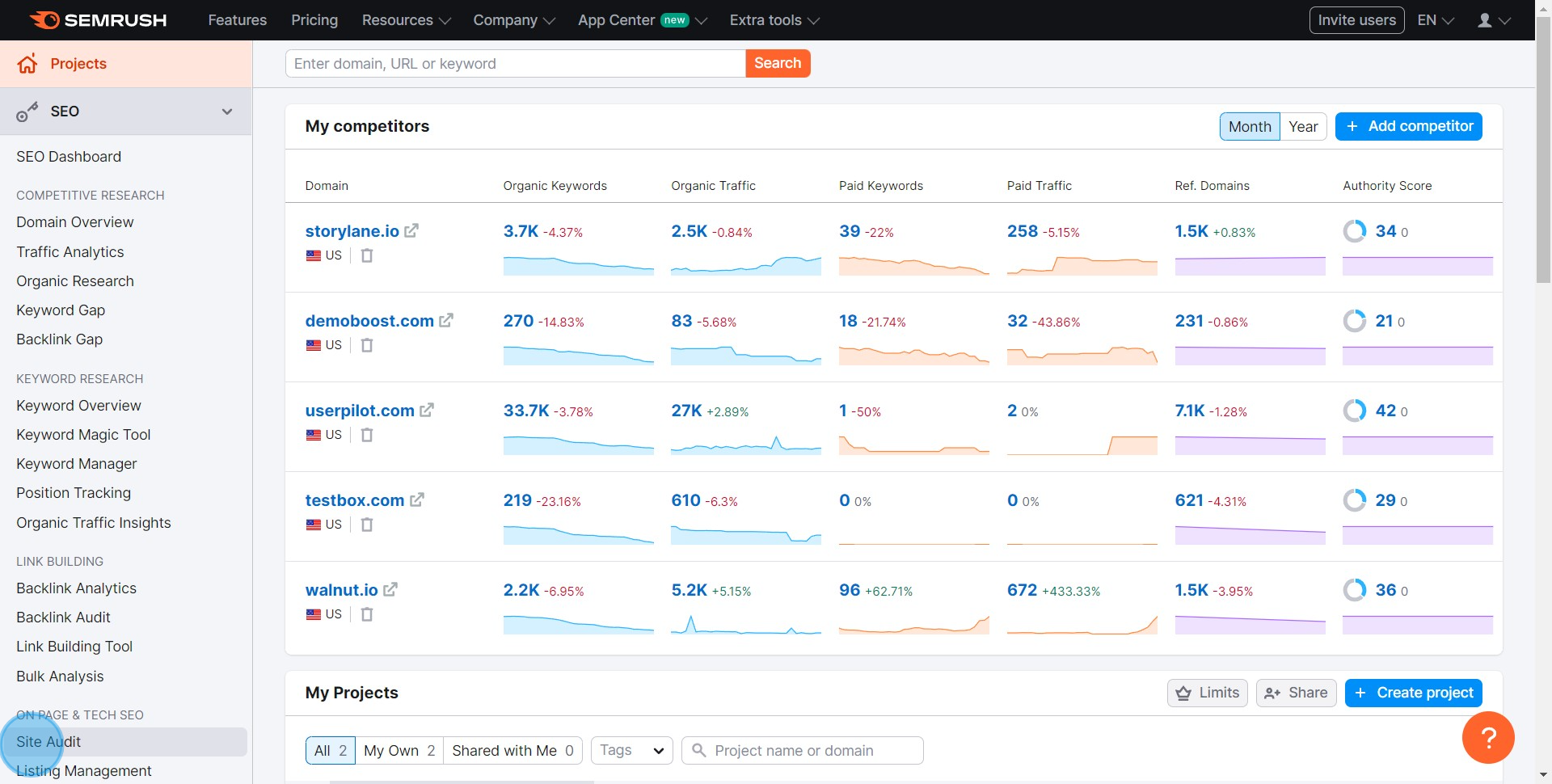Open Organic Traffic Insights in sidebar
Image resolution: width=1552 pixels, height=784 pixels.
(x=94, y=523)
